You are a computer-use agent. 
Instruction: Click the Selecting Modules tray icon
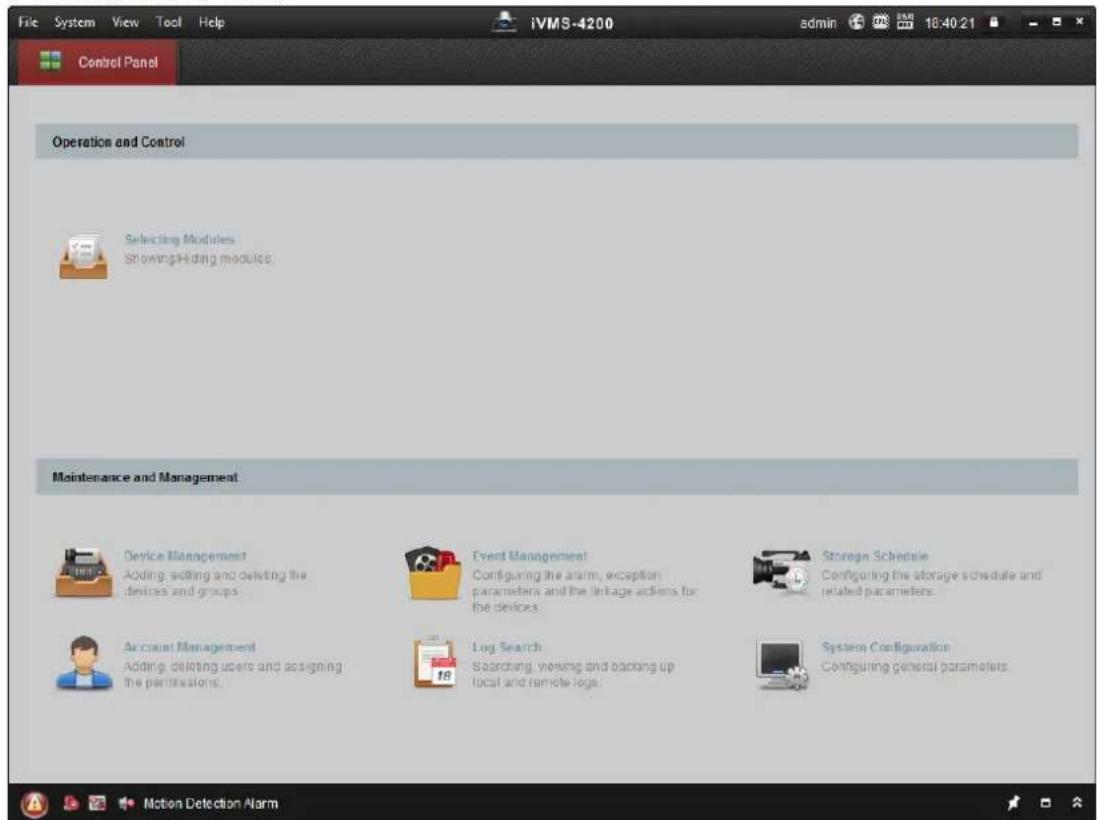pos(83,257)
